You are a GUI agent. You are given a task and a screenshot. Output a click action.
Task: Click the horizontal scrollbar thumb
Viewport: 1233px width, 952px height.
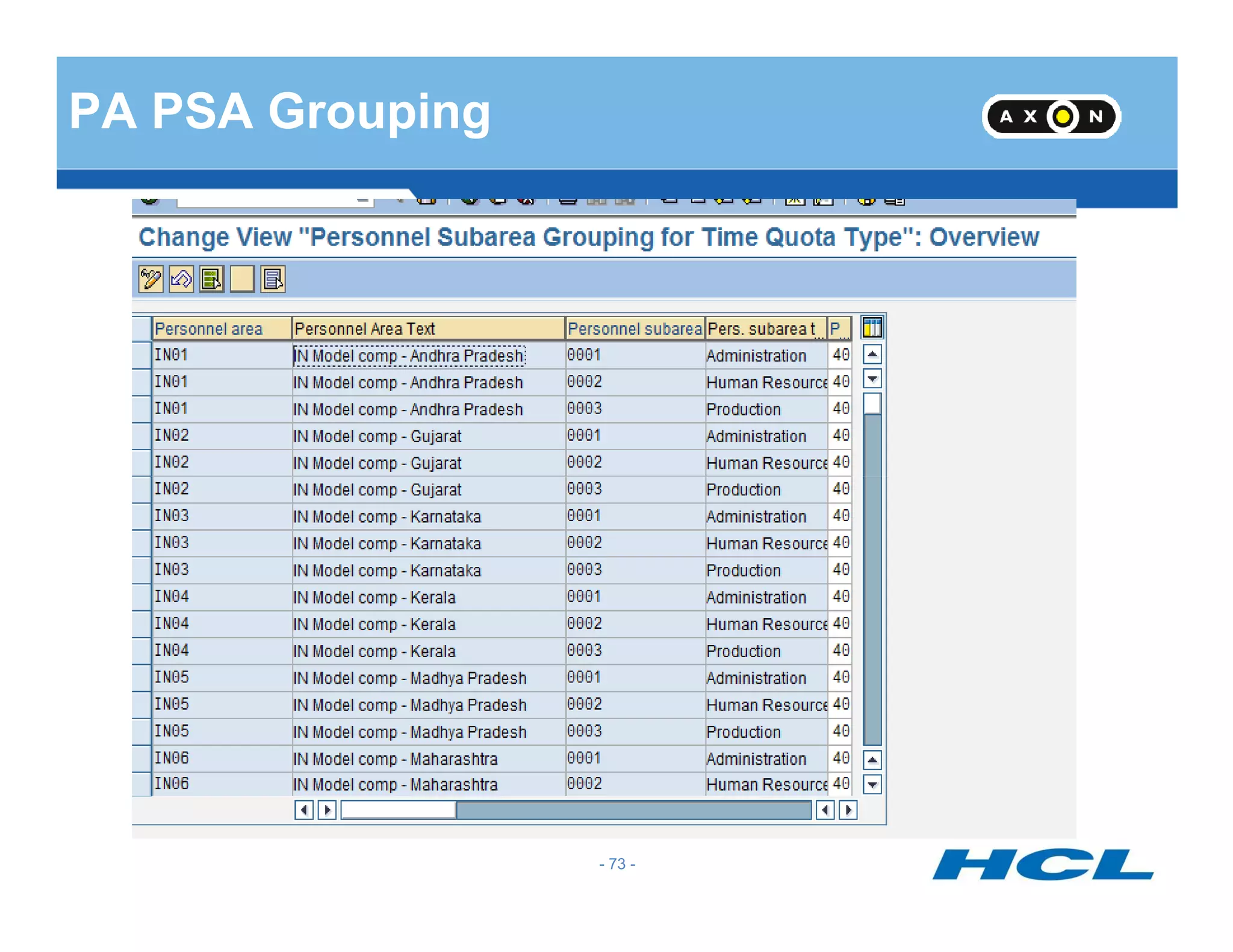coord(399,810)
